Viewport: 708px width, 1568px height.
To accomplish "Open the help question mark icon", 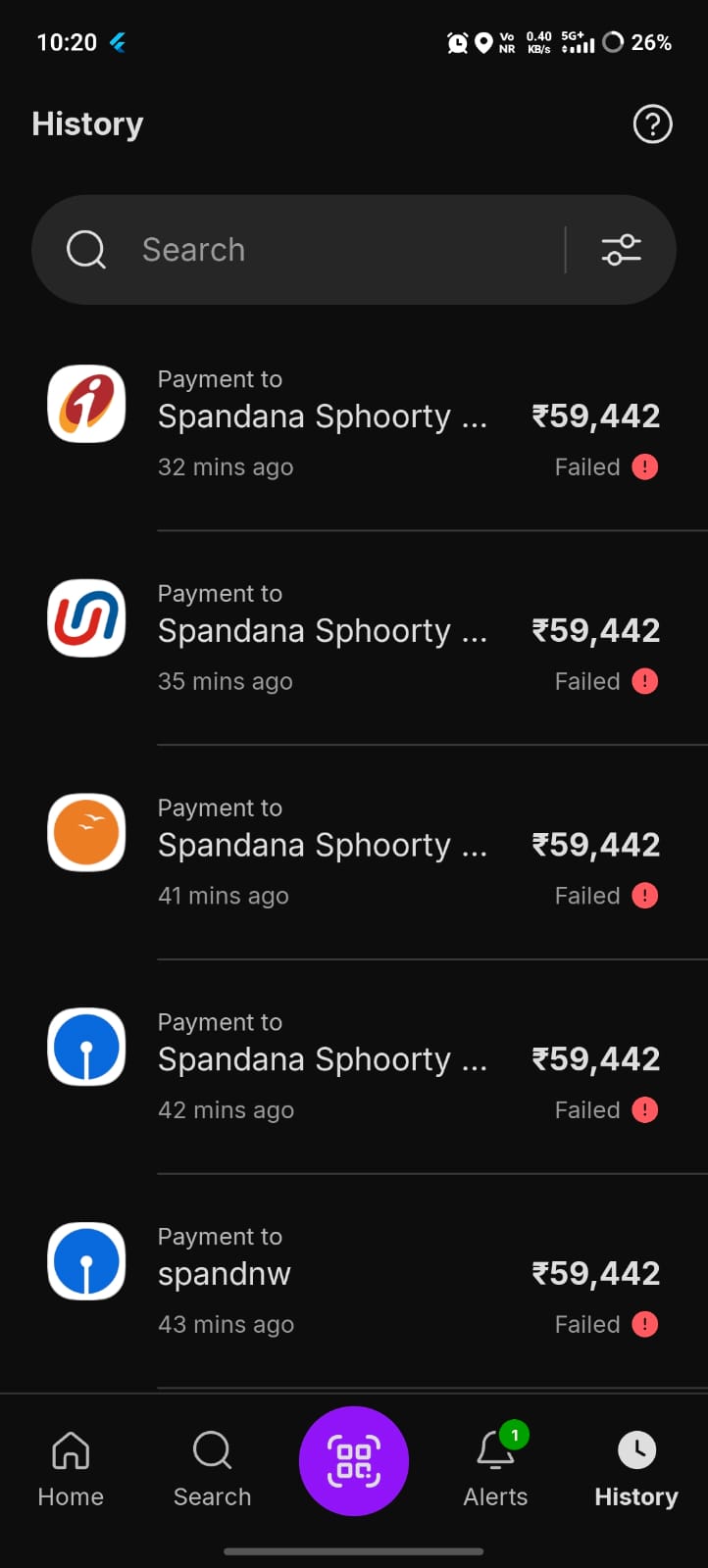I will (x=652, y=124).
